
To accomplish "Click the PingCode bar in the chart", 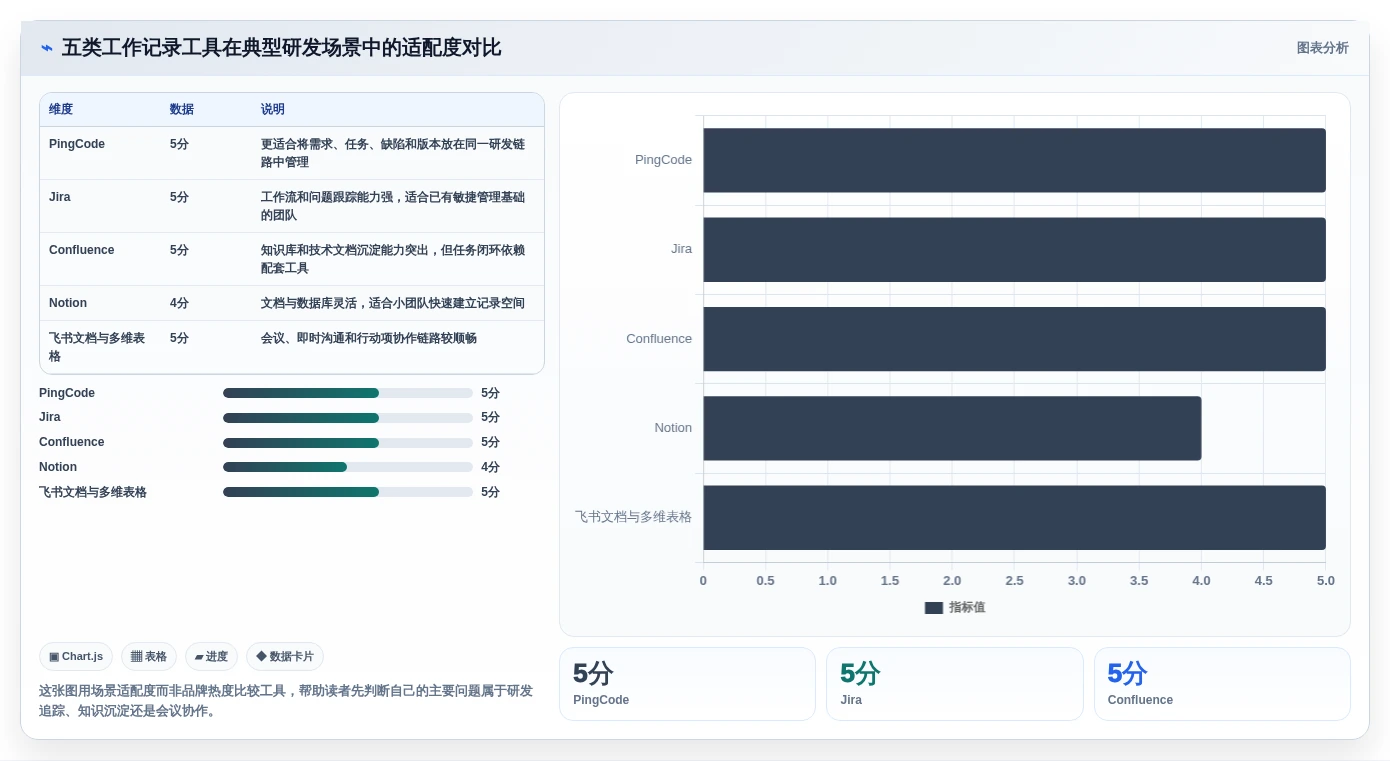I will click(x=1014, y=160).
